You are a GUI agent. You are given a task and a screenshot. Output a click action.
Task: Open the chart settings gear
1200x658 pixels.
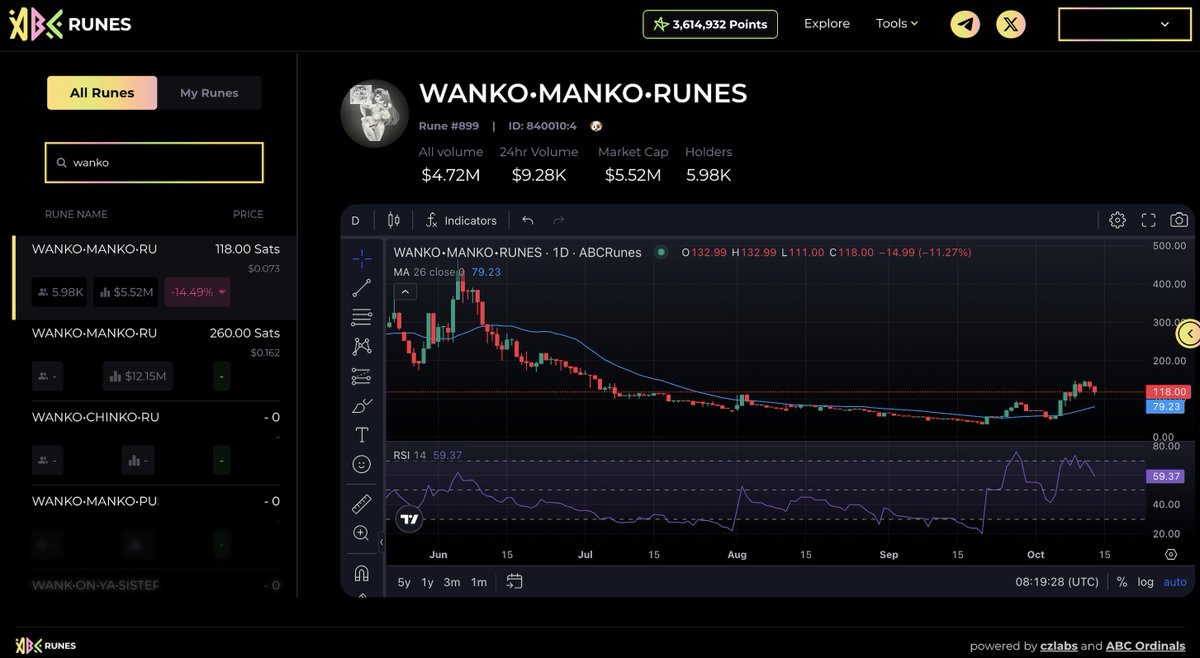tap(1117, 220)
